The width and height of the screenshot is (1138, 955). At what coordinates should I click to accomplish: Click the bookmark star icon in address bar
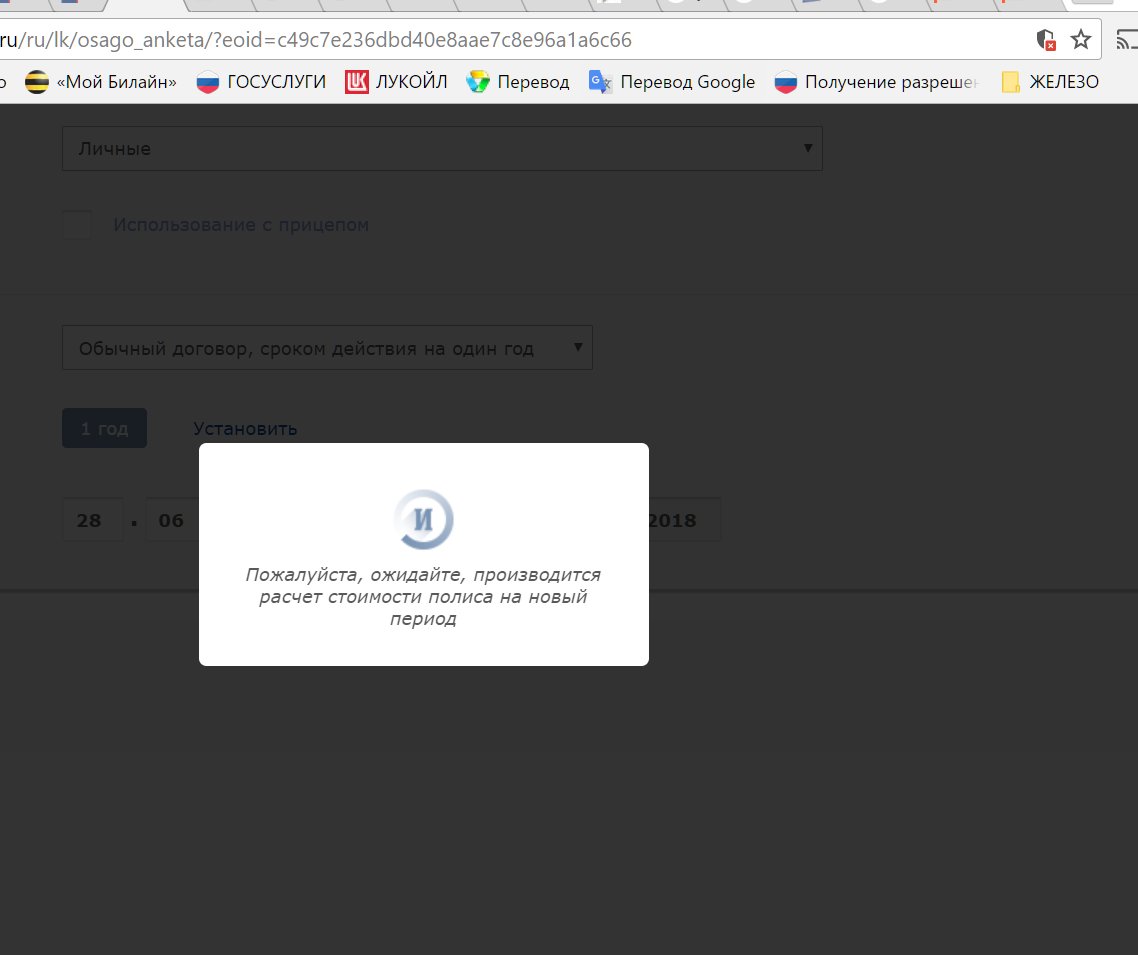pos(1080,40)
